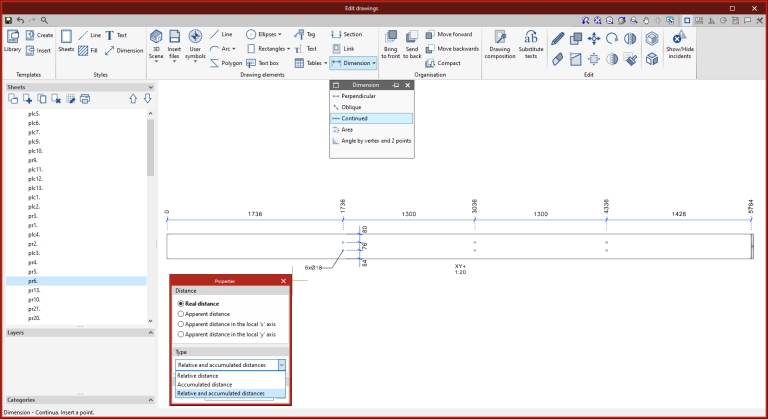Image resolution: width=768 pixels, height=419 pixels.
Task: Select the Move tool with four arrows
Action: click(594, 38)
